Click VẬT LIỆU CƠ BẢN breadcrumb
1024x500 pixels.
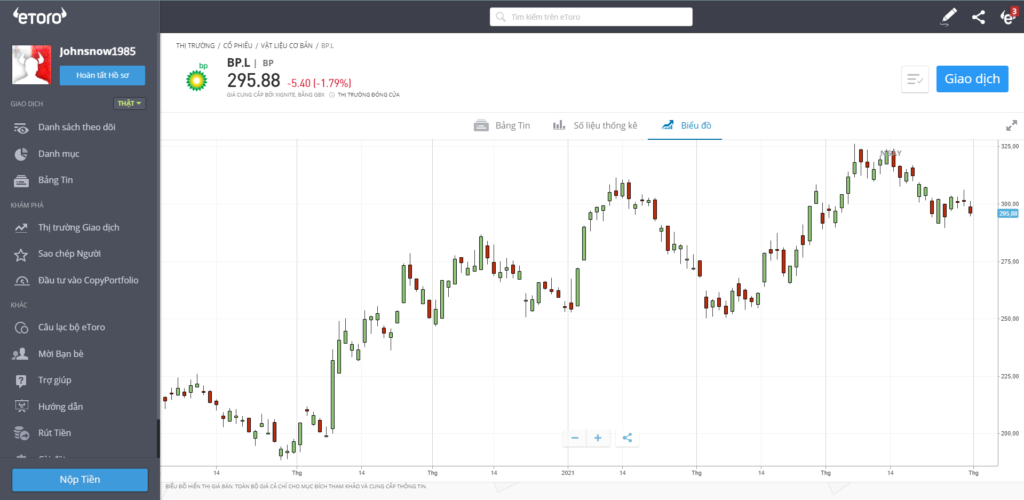coord(287,46)
